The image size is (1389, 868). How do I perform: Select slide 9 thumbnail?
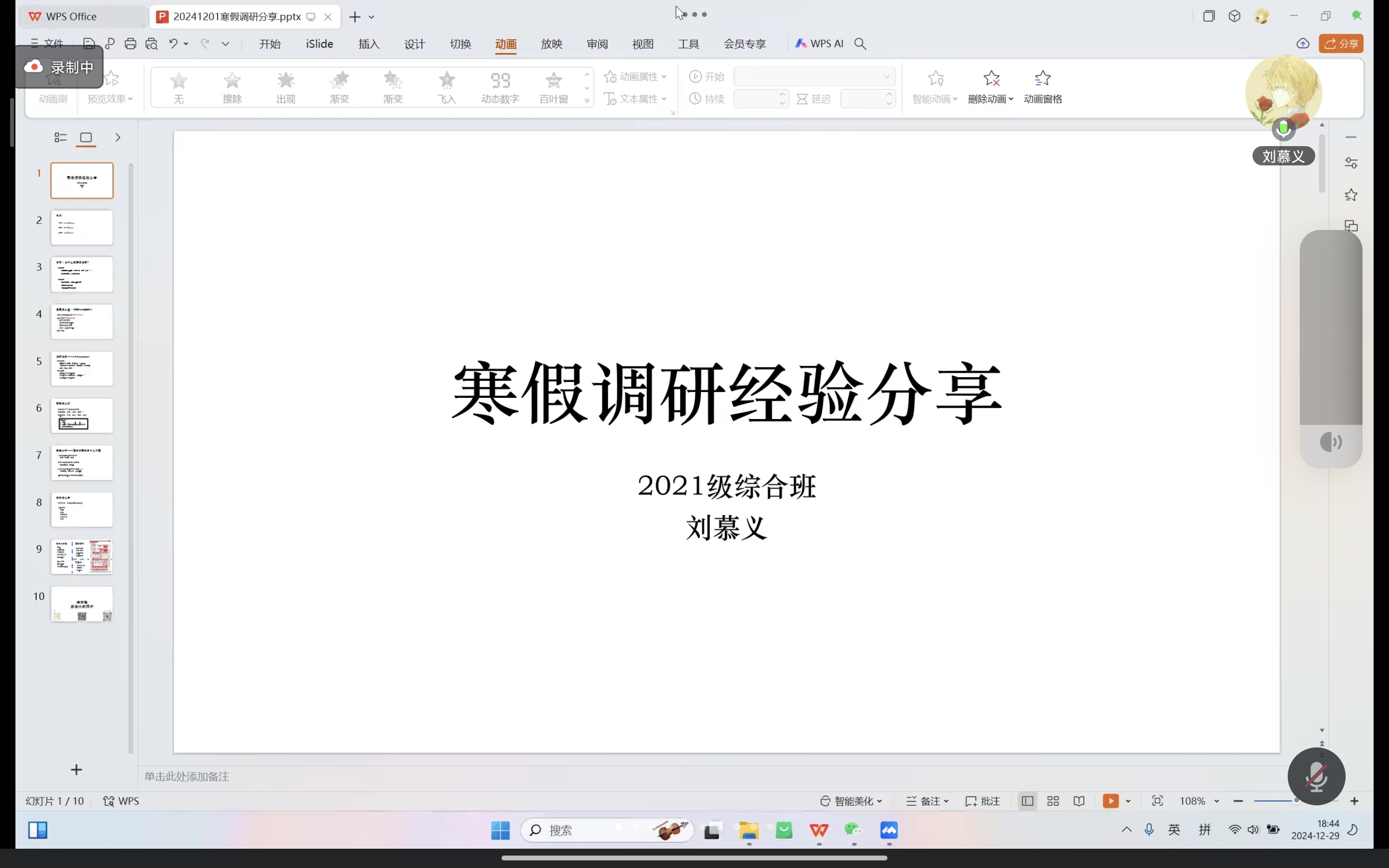point(82,556)
